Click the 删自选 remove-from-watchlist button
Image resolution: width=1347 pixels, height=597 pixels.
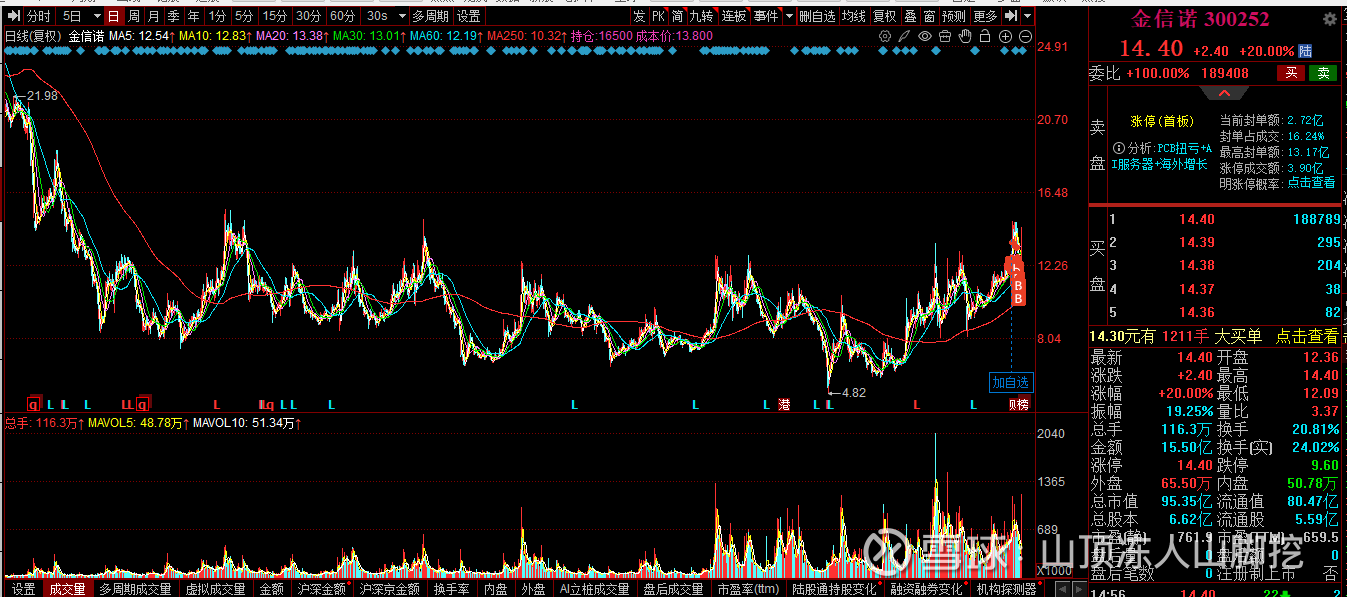click(817, 16)
